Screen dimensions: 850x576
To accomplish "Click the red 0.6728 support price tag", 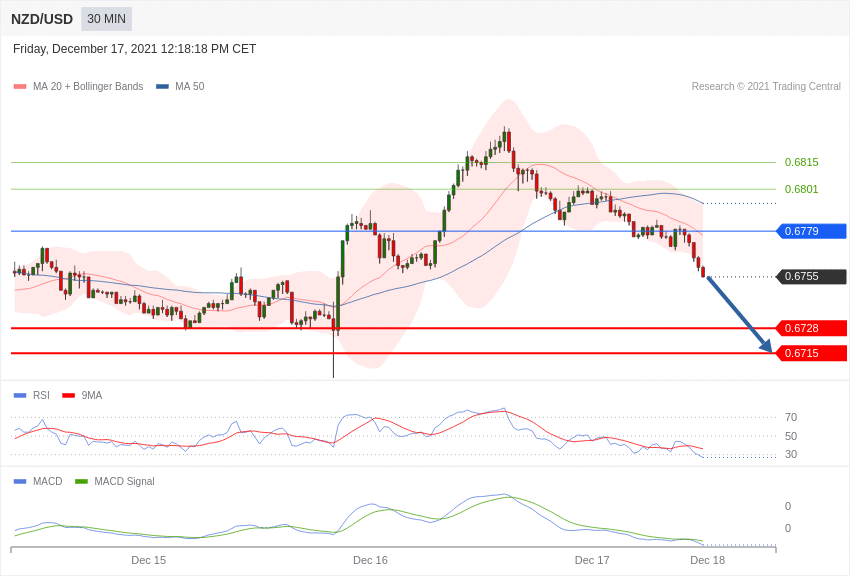I will [x=812, y=328].
